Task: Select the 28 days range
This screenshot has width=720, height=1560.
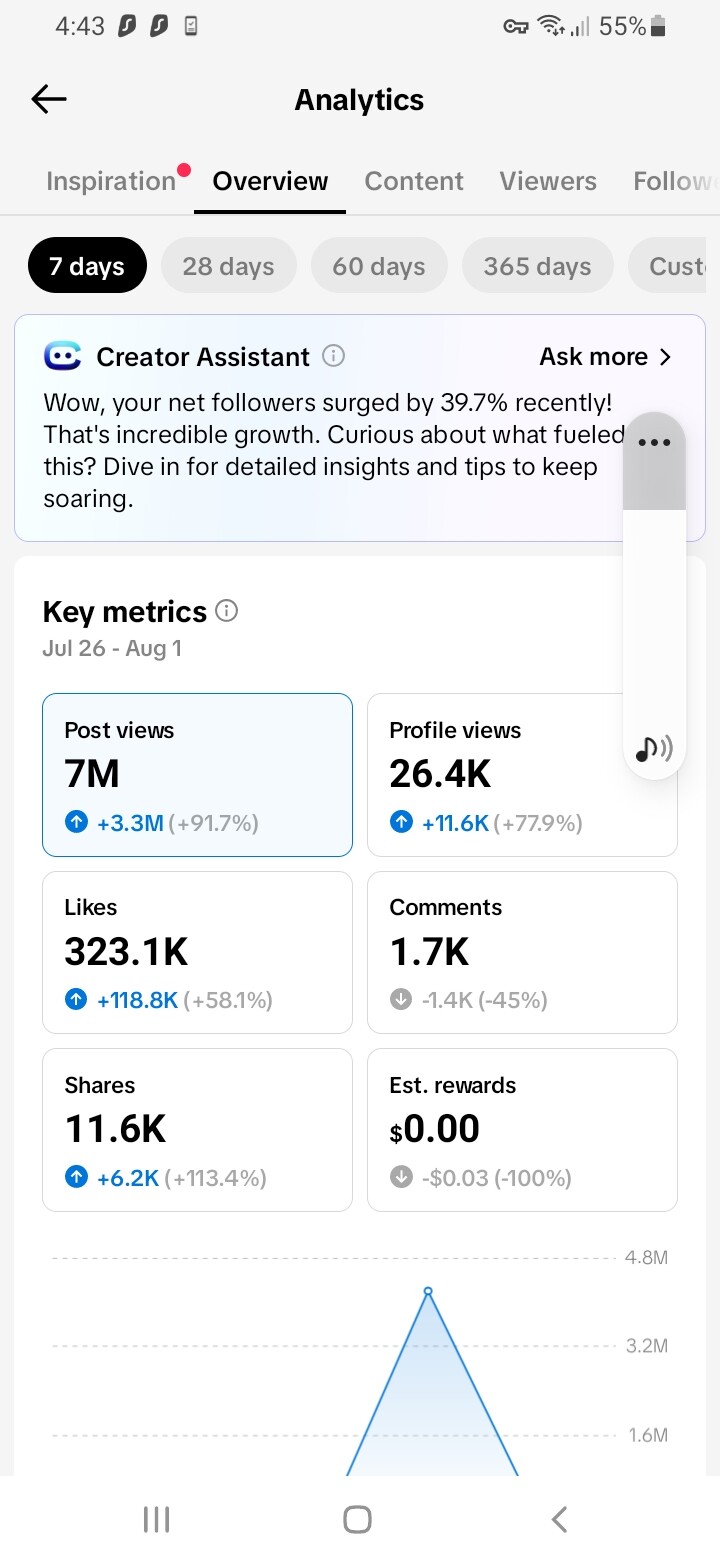Action: tap(228, 266)
